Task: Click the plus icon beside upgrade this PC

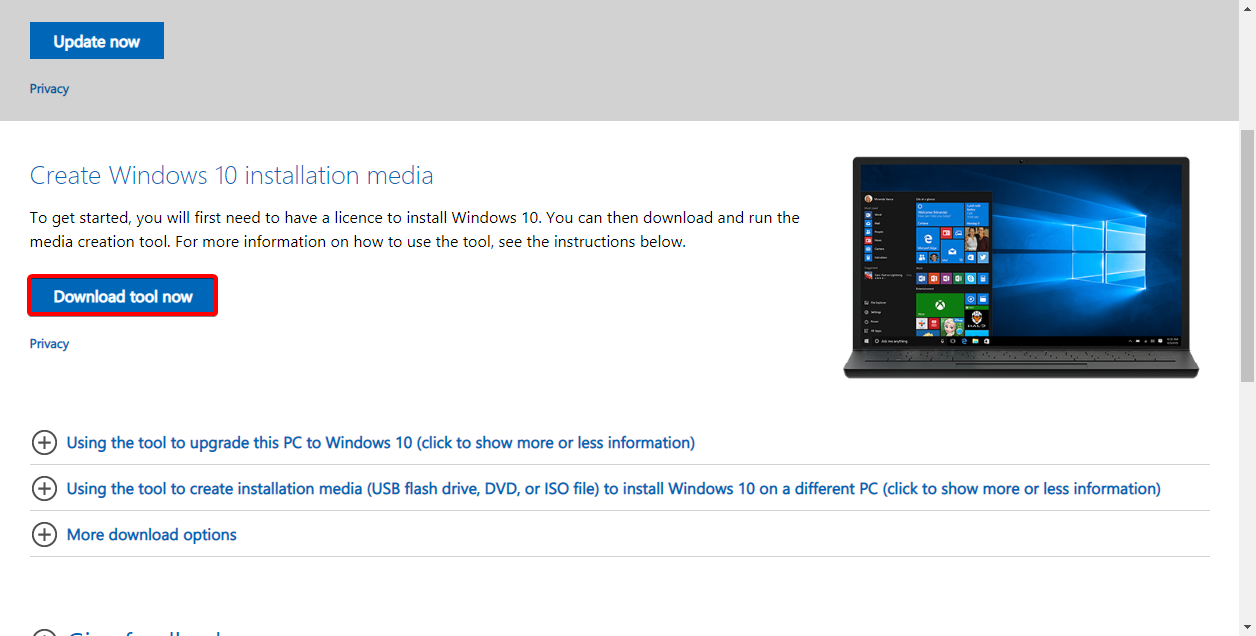Action: pos(44,443)
